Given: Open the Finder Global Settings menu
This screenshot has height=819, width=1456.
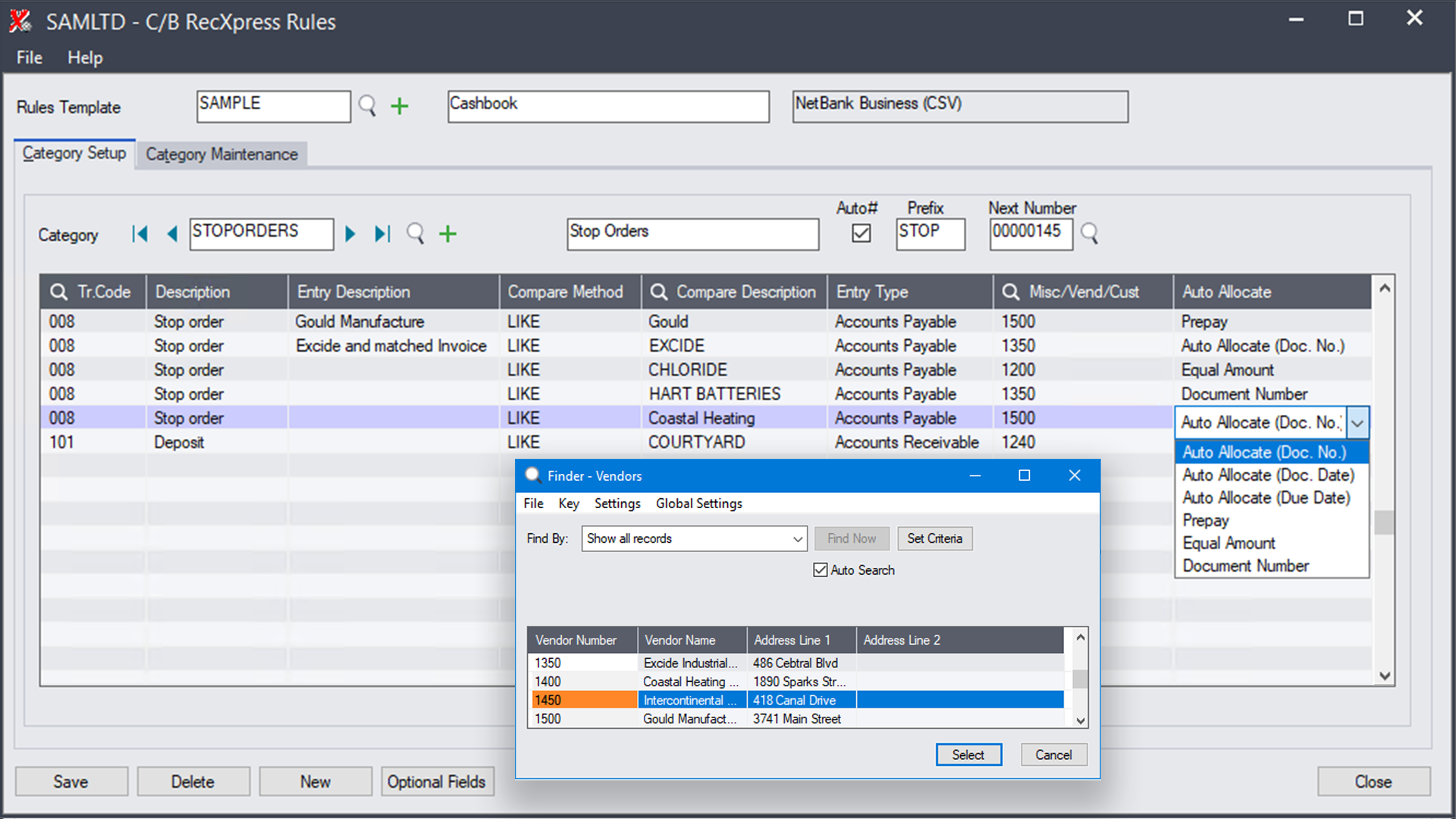Looking at the screenshot, I should click(698, 504).
